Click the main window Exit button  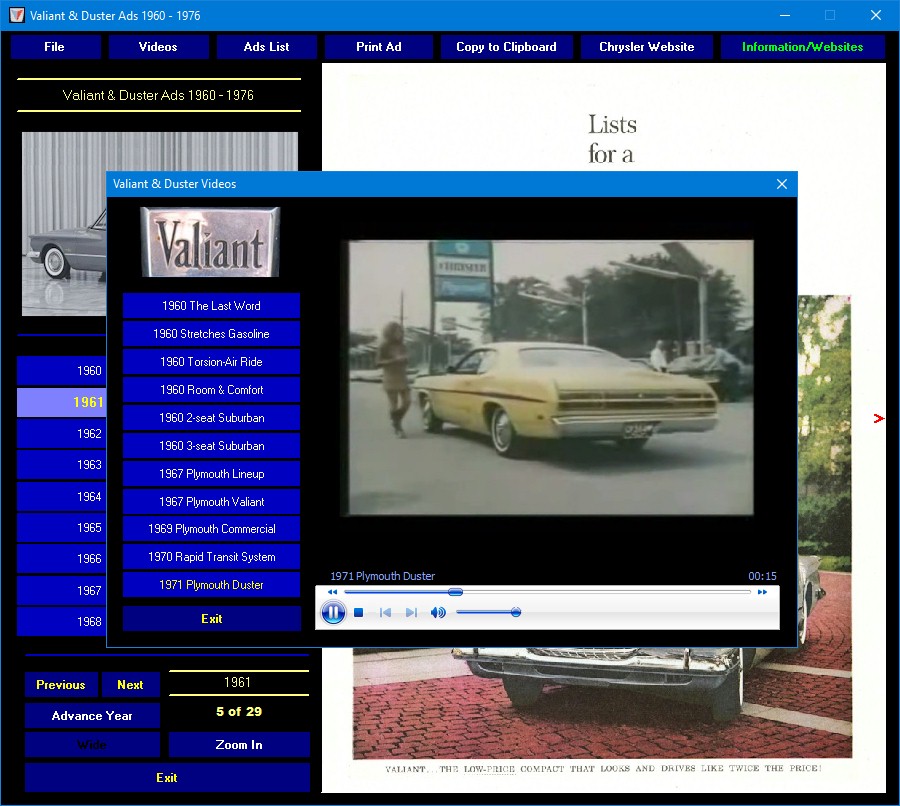[x=167, y=778]
